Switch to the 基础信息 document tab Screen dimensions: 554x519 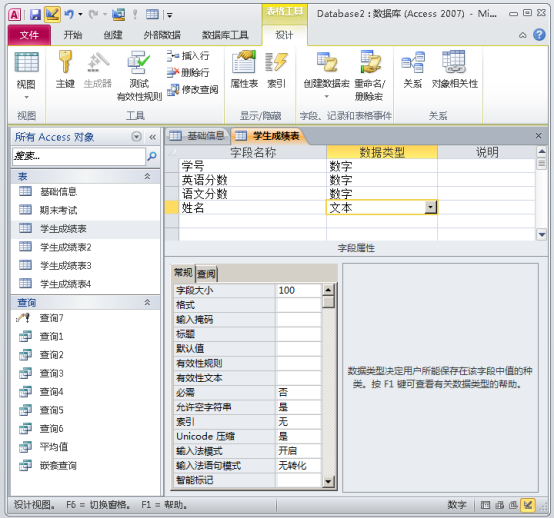(197, 136)
